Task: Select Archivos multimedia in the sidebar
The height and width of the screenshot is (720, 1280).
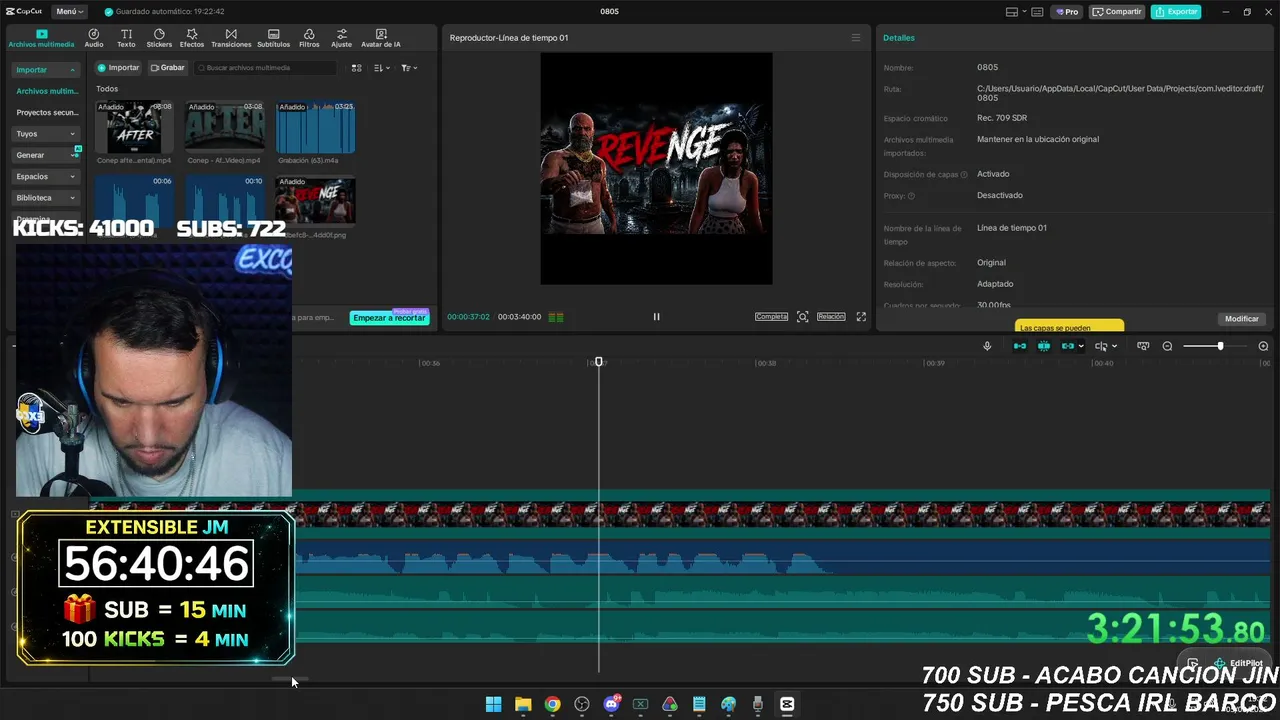Action: [x=47, y=91]
